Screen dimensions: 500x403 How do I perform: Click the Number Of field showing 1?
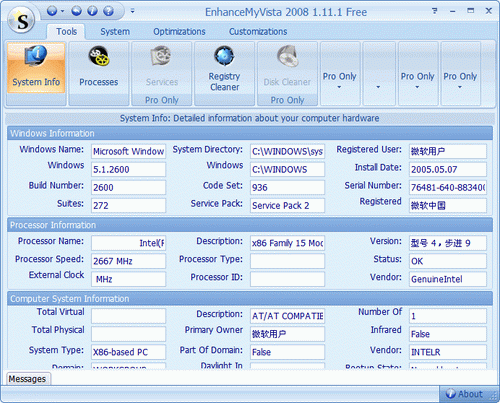(x=448, y=316)
